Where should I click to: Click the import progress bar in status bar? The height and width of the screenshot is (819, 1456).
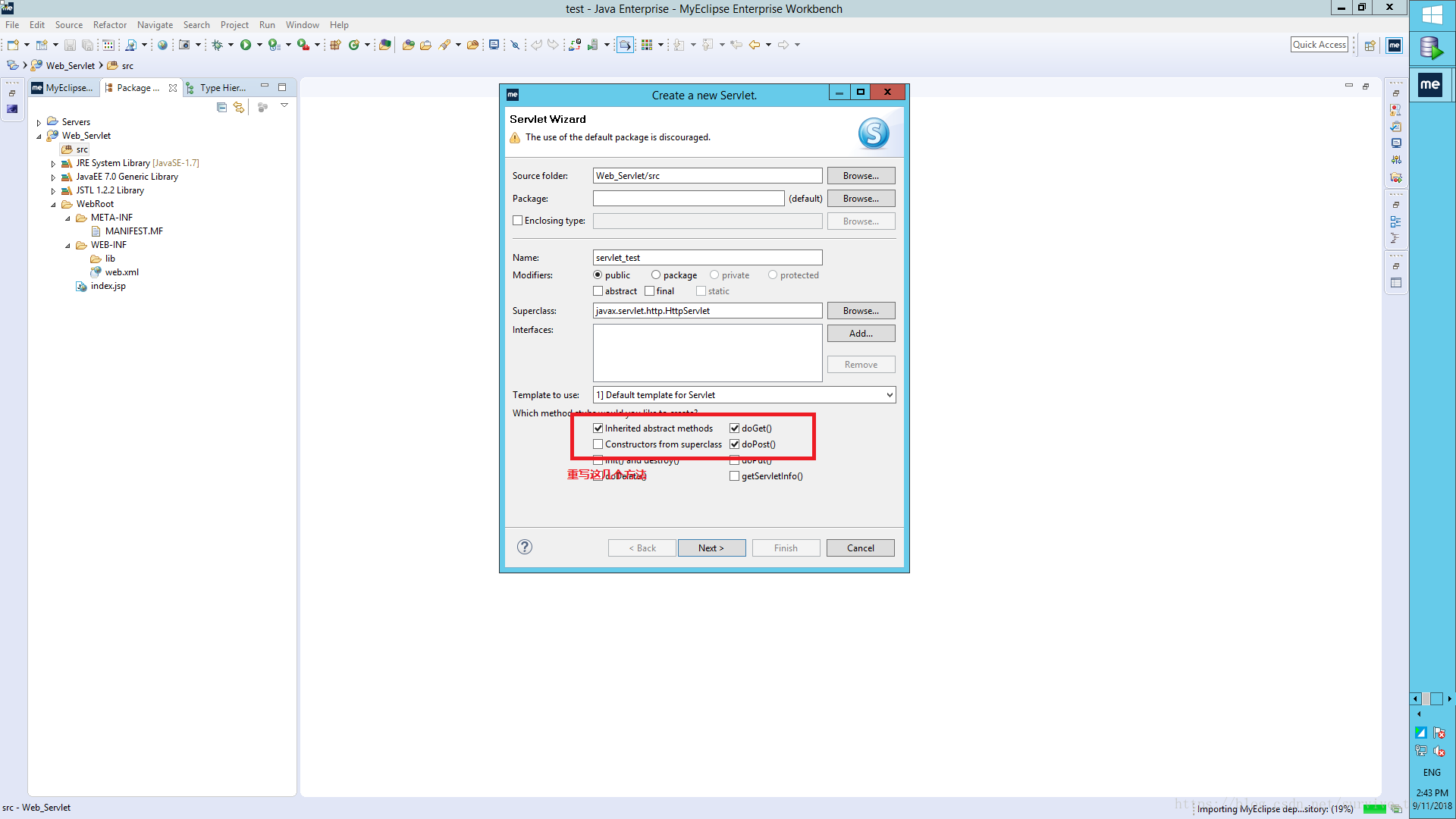click(1374, 809)
